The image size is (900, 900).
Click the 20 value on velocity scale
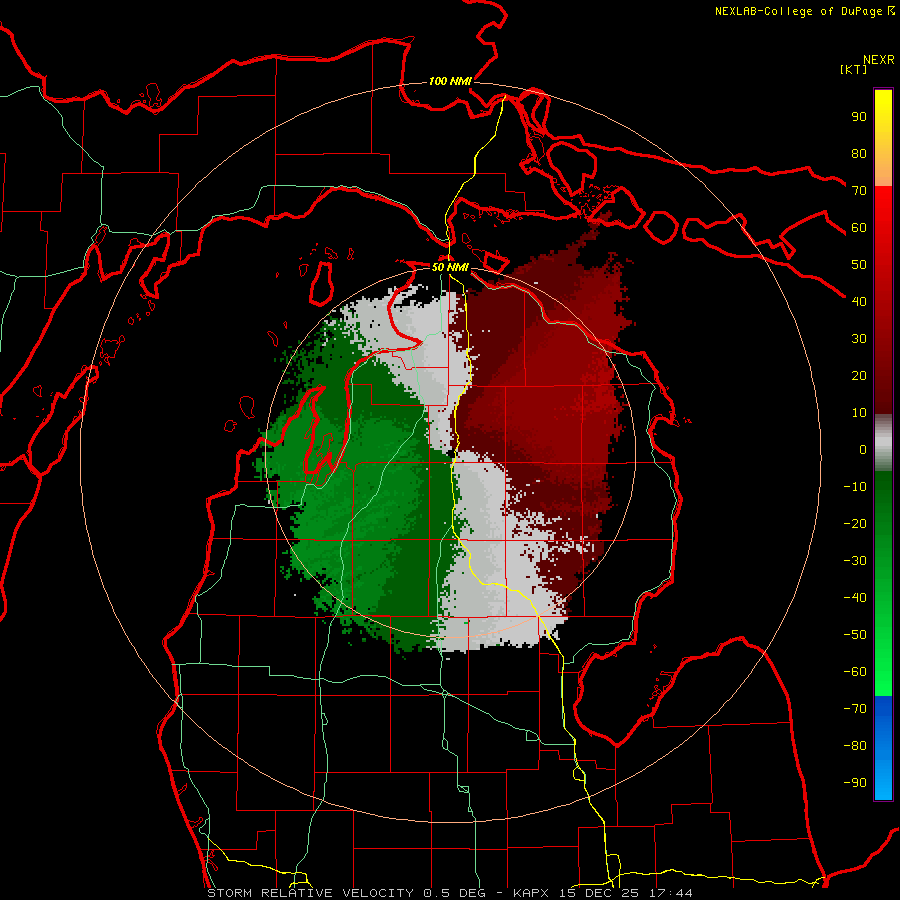tap(859, 375)
